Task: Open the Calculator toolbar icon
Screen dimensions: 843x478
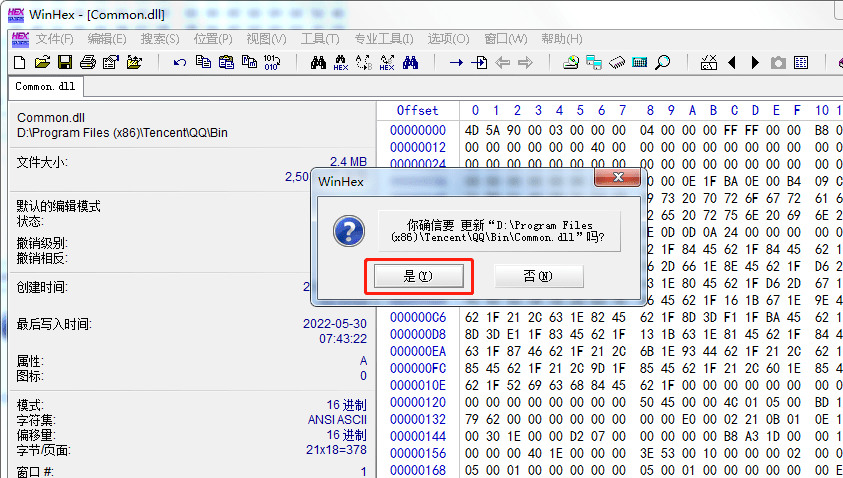Action: coord(640,63)
